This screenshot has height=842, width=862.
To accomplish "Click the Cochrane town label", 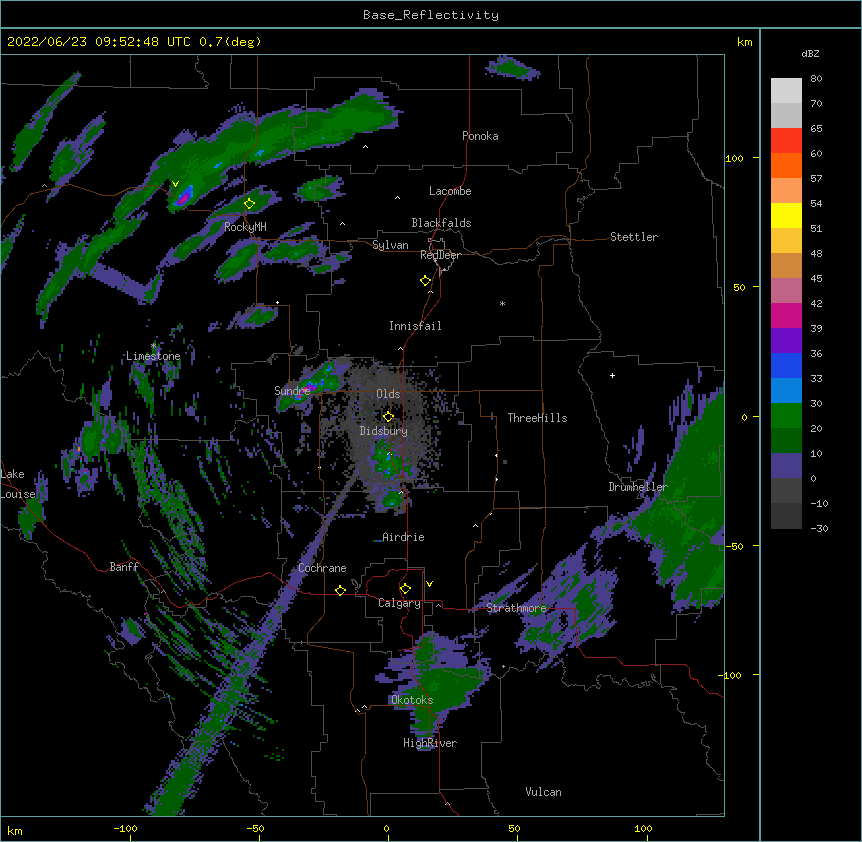I will click(x=322, y=568).
